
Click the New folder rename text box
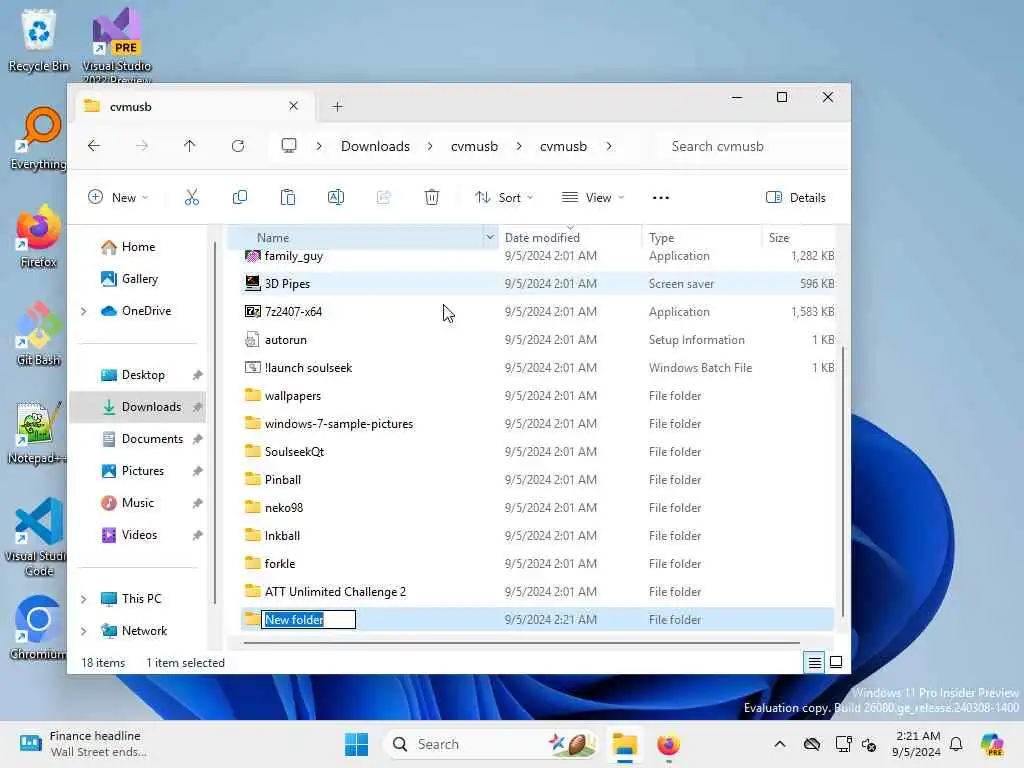pos(308,620)
